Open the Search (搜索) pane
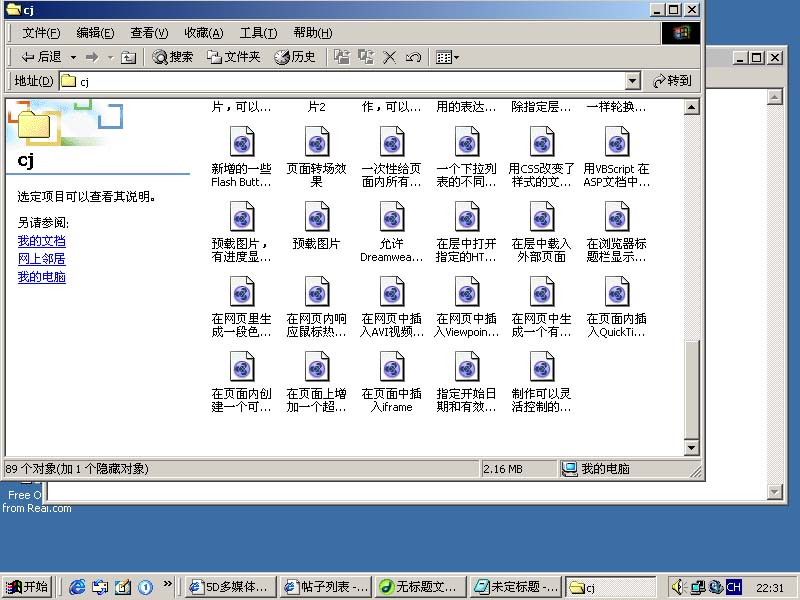Viewport: 800px width, 600px height. (x=173, y=57)
